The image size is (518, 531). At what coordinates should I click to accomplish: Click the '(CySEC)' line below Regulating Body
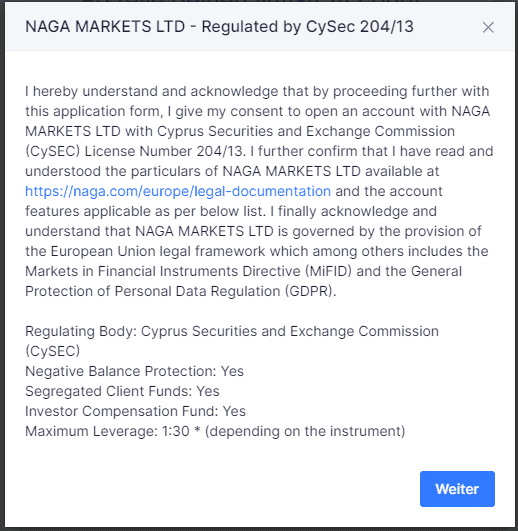pyautogui.click(x=52, y=351)
